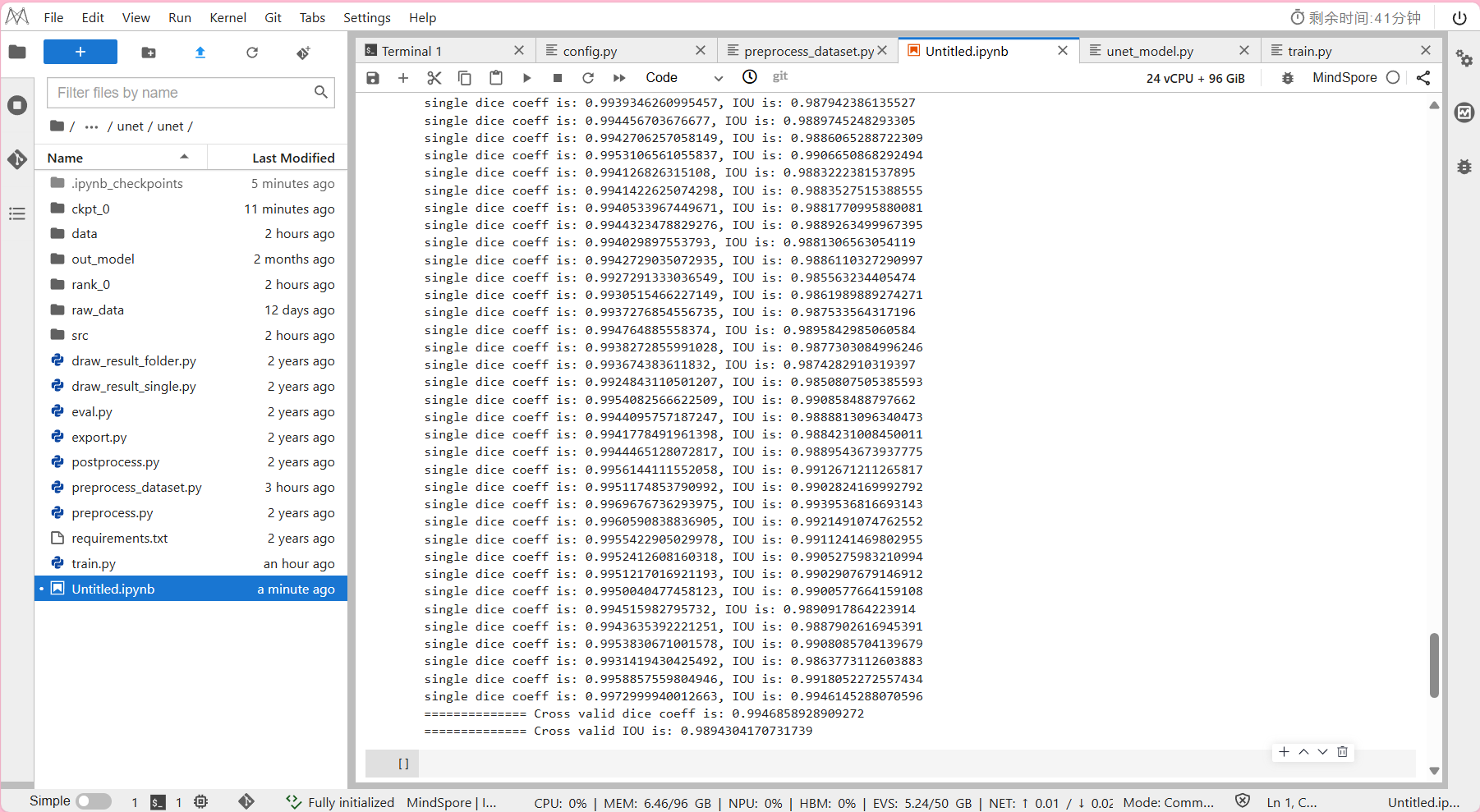The image size is (1480, 812).
Task: Delete the cell with trash icon
Action: (x=1343, y=752)
